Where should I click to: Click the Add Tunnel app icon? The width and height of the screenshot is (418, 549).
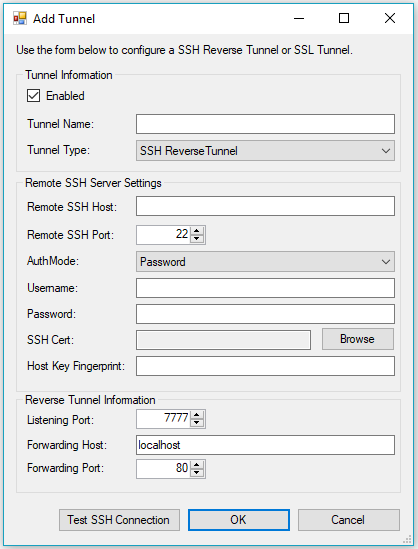(x=20, y=18)
